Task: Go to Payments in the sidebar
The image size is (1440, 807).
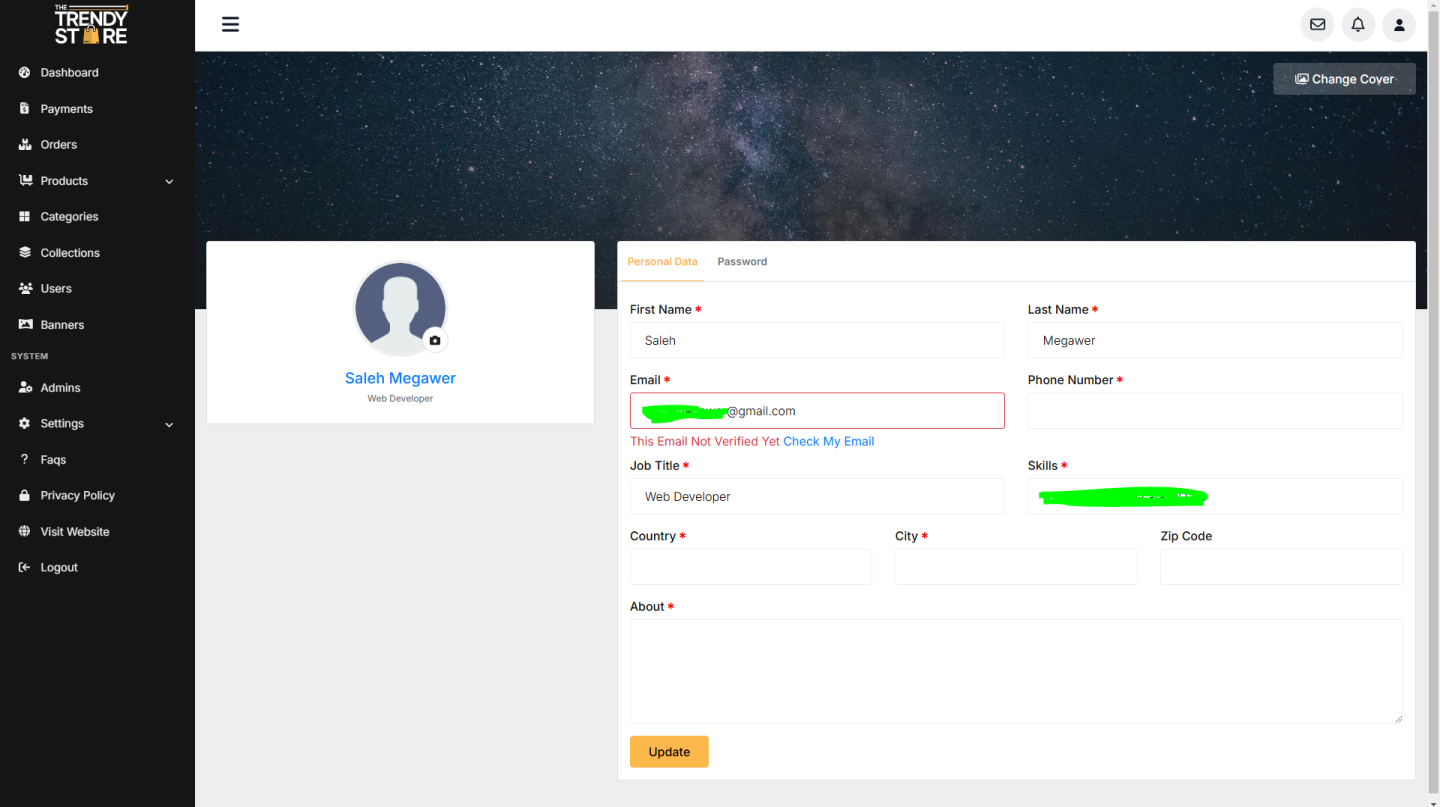Action: (66, 109)
